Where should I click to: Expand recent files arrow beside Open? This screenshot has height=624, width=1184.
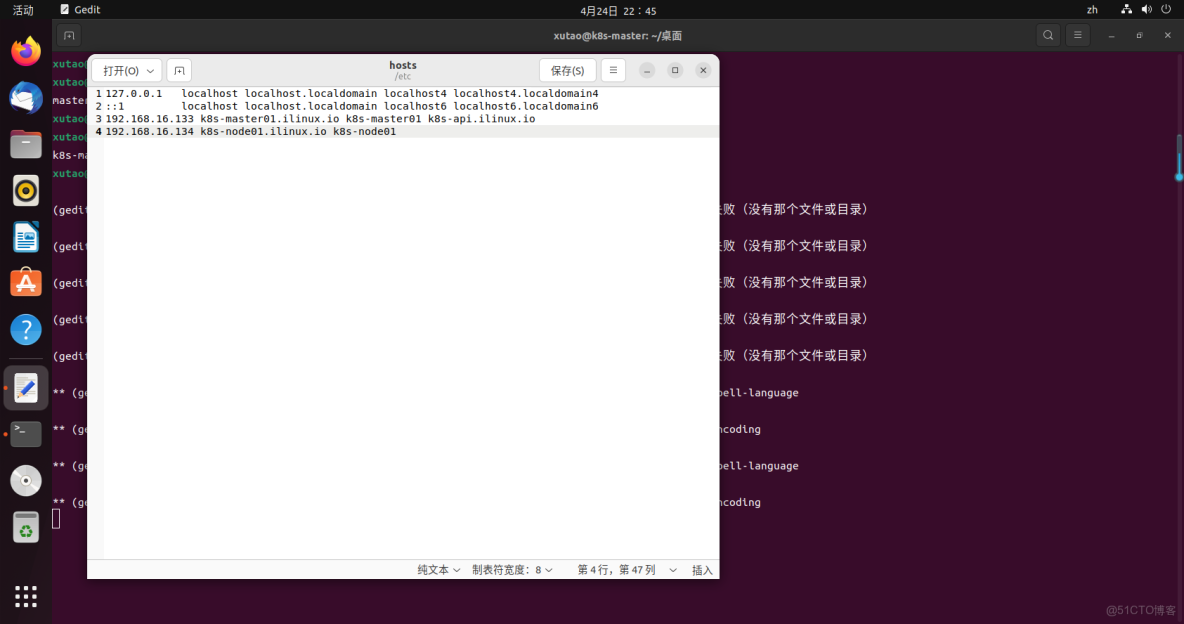tap(151, 70)
